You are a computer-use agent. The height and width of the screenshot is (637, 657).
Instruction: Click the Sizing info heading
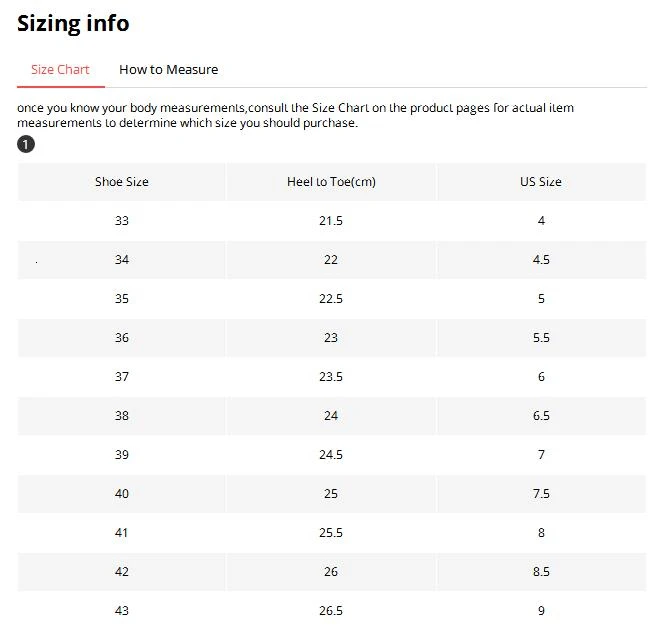[73, 23]
